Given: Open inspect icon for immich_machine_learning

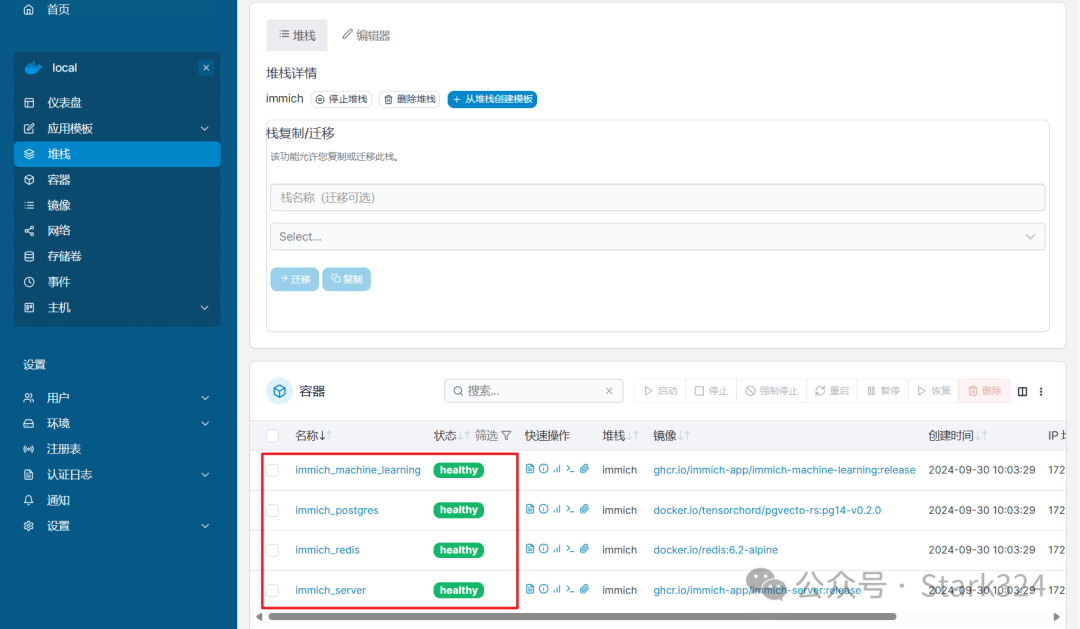Looking at the screenshot, I should point(543,468).
